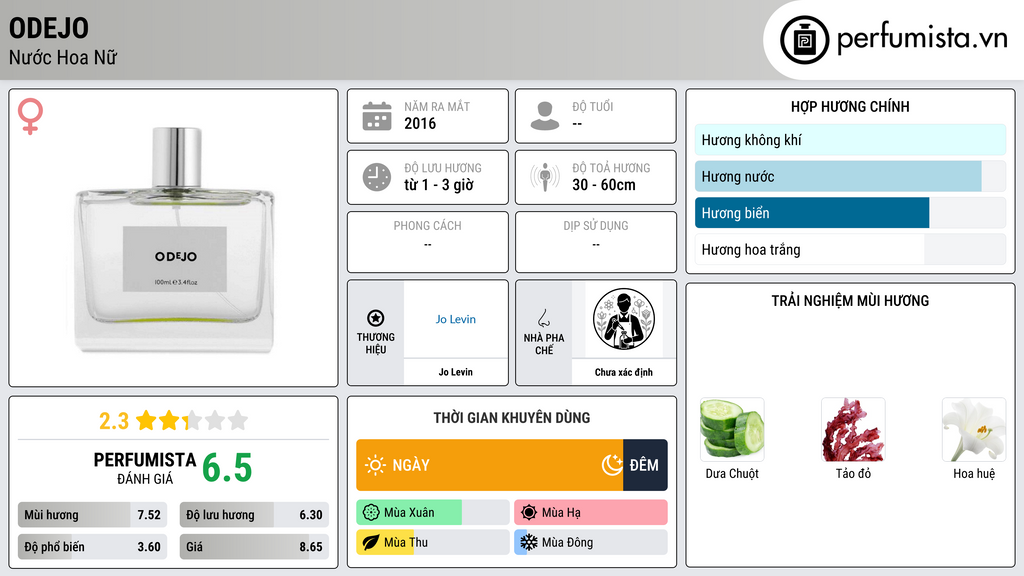Image resolution: width=1024 pixels, height=576 pixels.
Task: Click the Trải nghiệm mùi hương heading
Action: [850, 300]
